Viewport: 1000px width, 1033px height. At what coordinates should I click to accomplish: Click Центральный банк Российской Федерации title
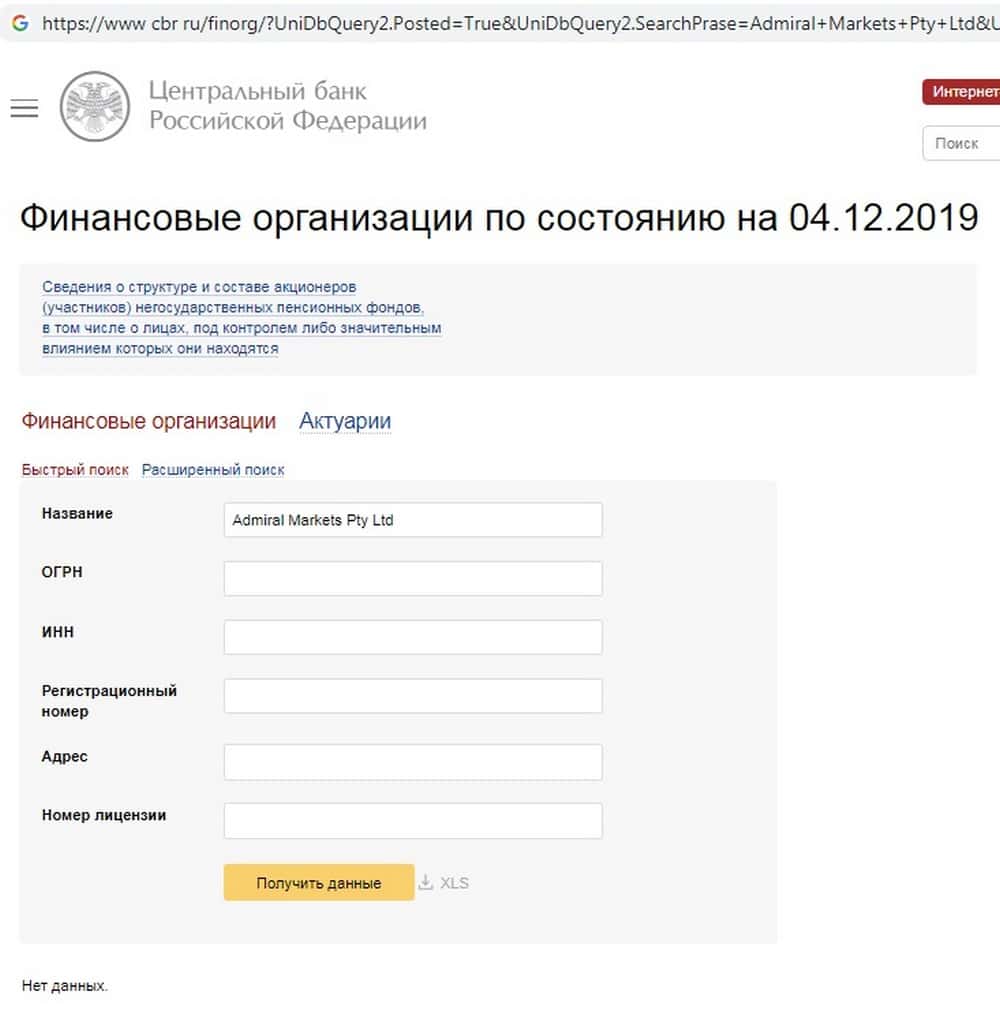click(x=287, y=106)
